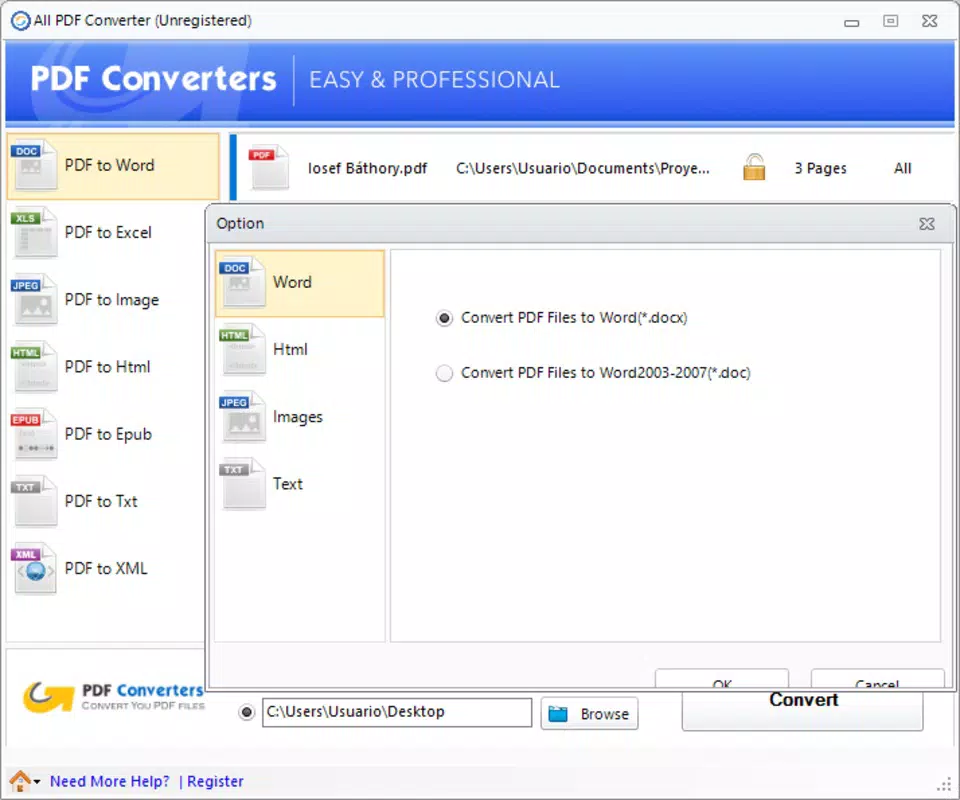
Task: Click the DOC icon in Option dialog
Action: click(x=242, y=282)
